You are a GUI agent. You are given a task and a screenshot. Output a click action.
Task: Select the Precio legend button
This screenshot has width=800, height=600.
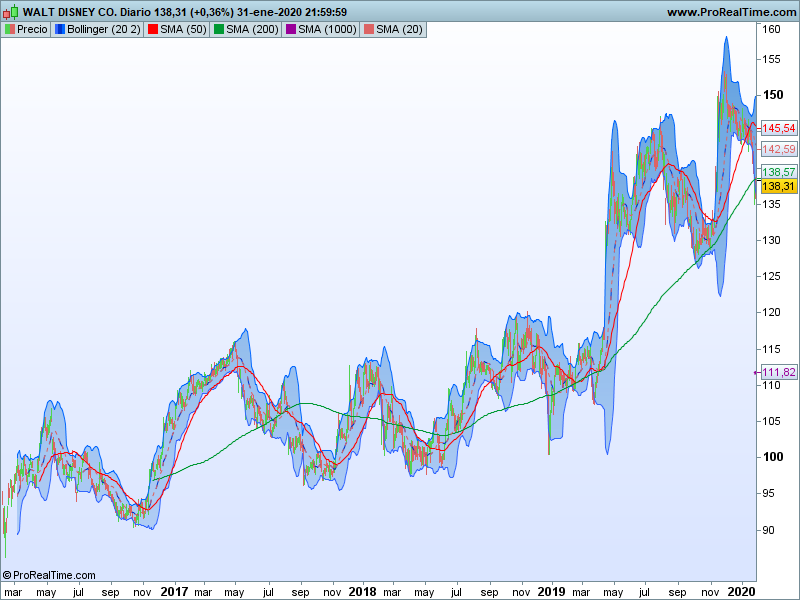coord(26,30)
